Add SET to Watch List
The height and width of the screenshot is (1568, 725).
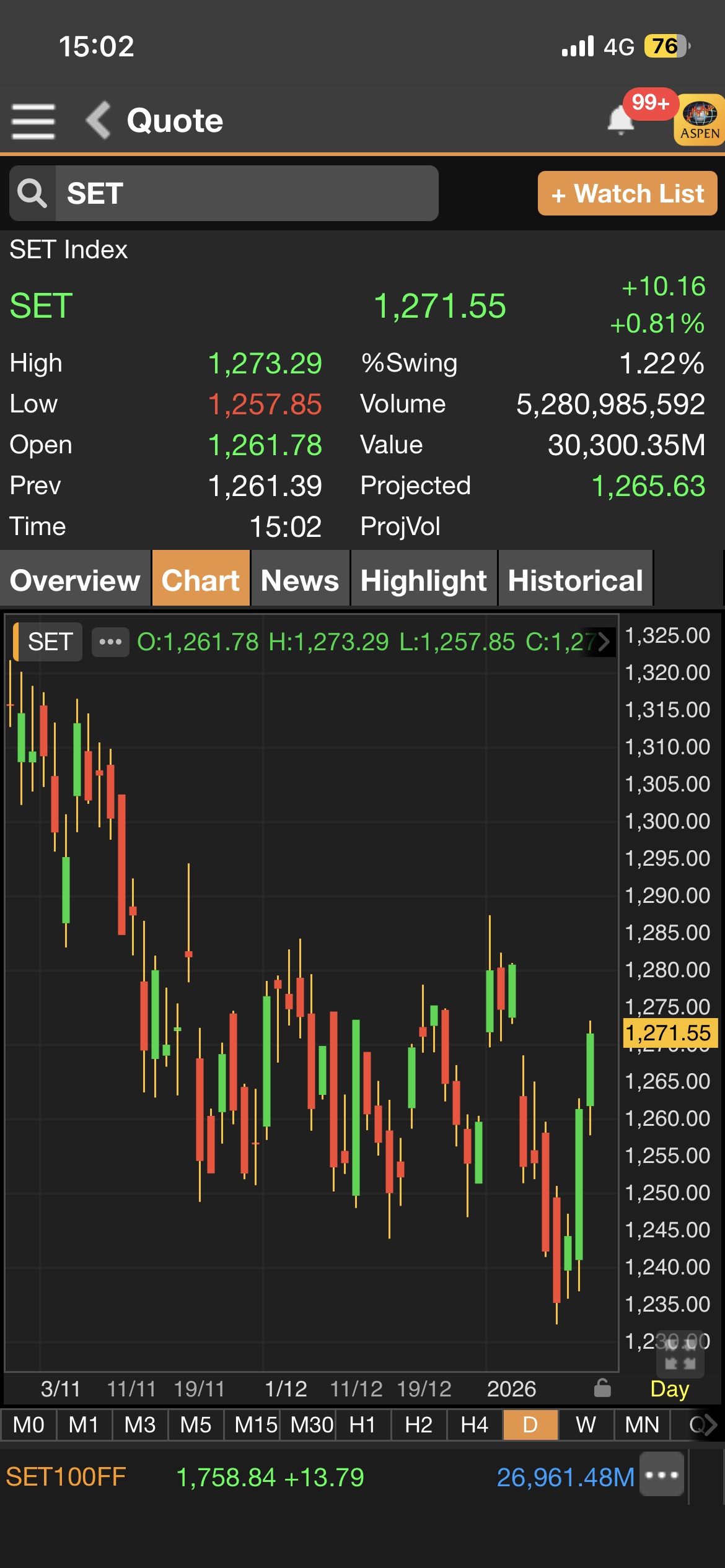[x=627, y=194]
